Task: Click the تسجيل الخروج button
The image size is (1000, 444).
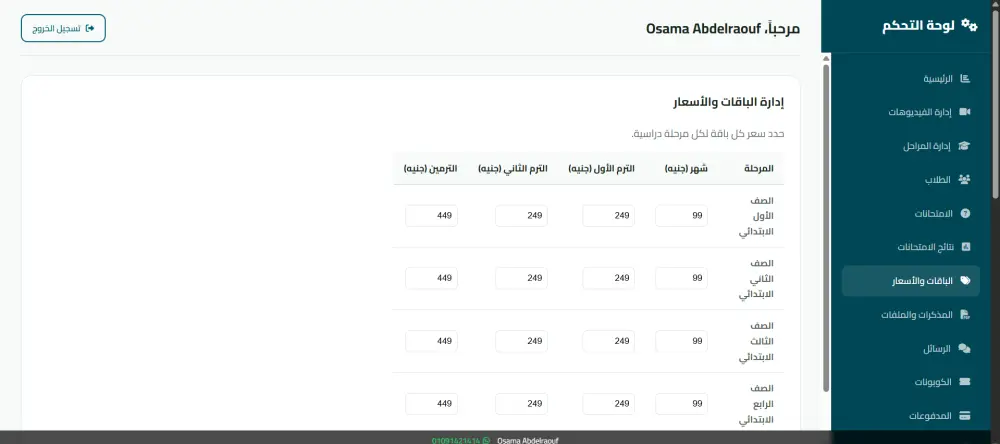Action: click(x=63, y=29)
